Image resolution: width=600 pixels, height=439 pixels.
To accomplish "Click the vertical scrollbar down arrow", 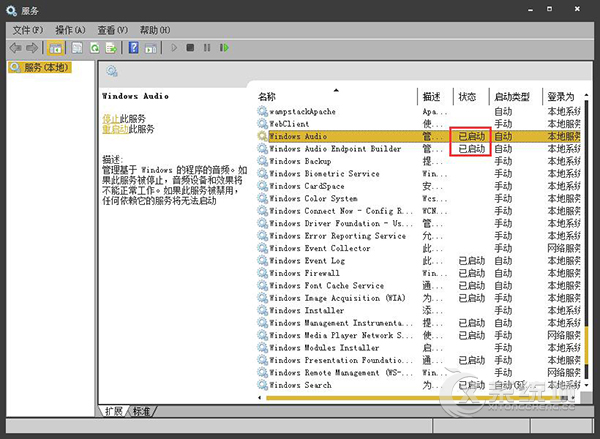I will [586, 386].
